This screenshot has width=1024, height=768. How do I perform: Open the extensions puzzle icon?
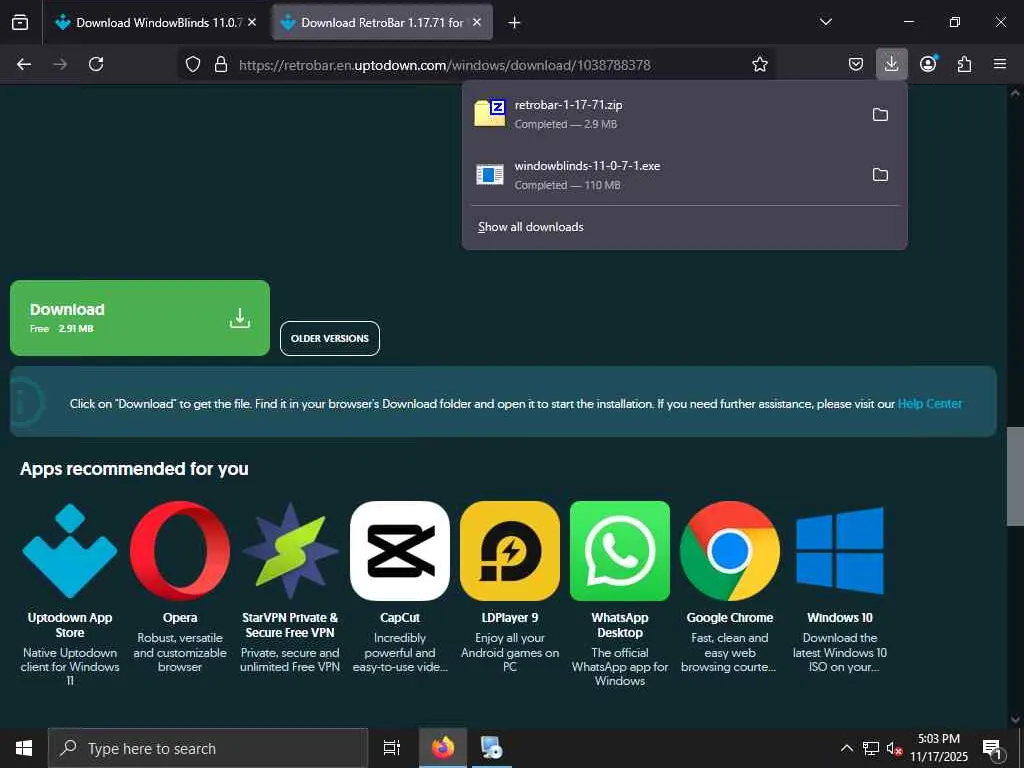[964, 64]
